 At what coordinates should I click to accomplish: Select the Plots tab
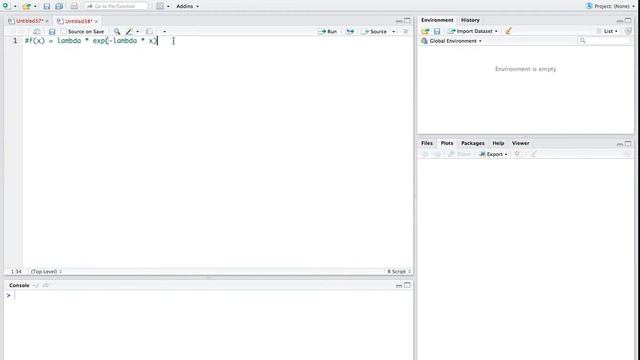pyautogui.click(x=447, y=143)
